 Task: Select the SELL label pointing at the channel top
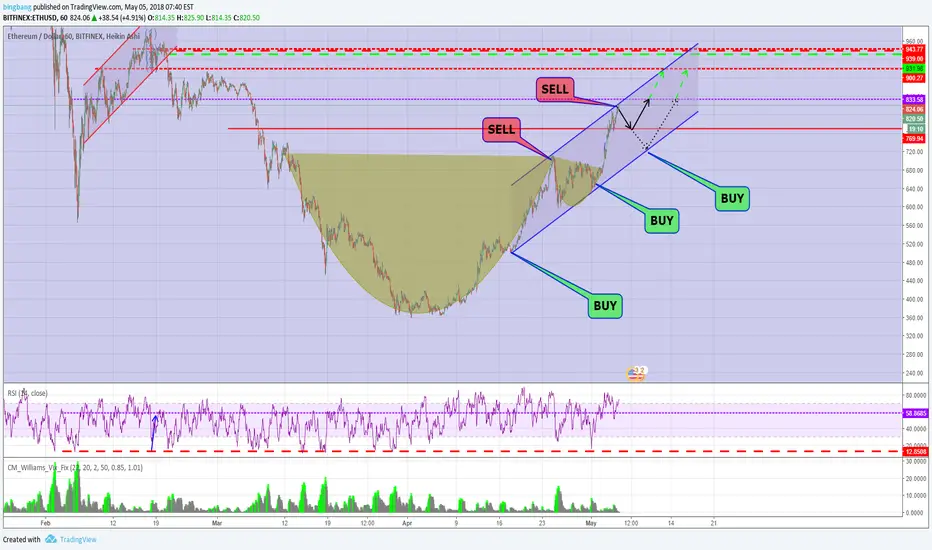[x=555, y=89]
